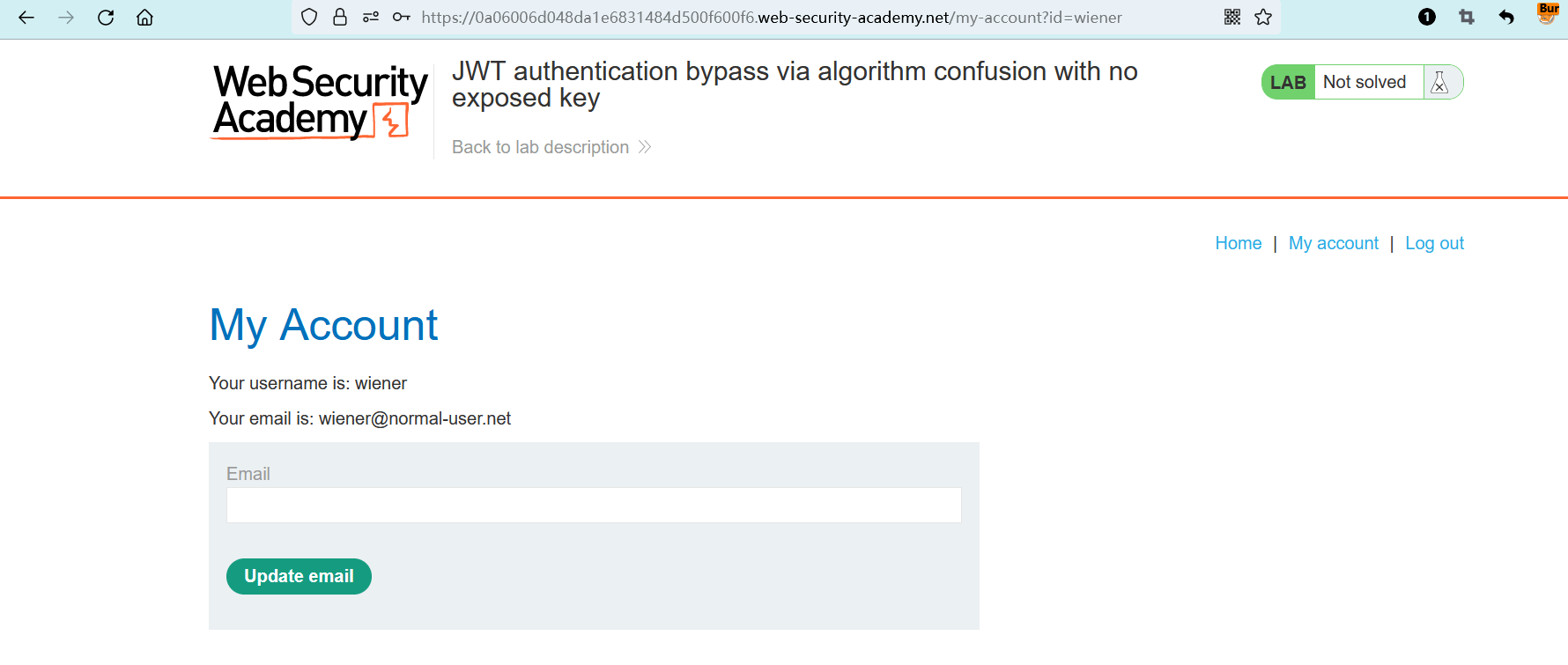
Task: Click the saved password key icon
Action: point(402,18)
